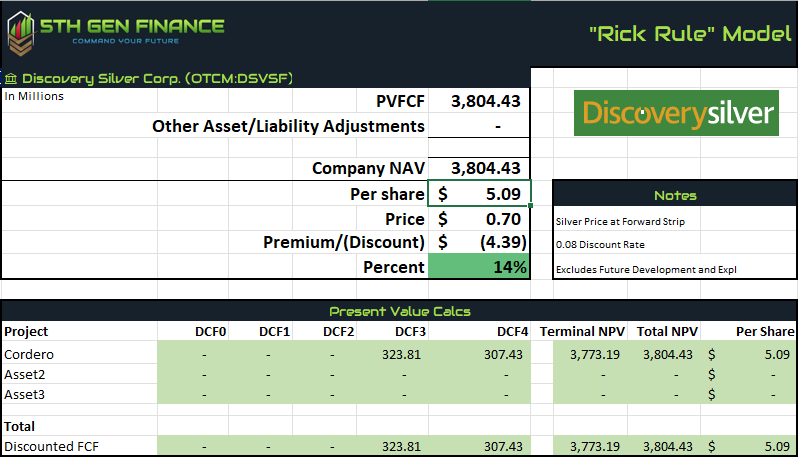Click the "5TH GEN FINANCE" title text
The image size is (798, 457).
click(x=132, y=26)
